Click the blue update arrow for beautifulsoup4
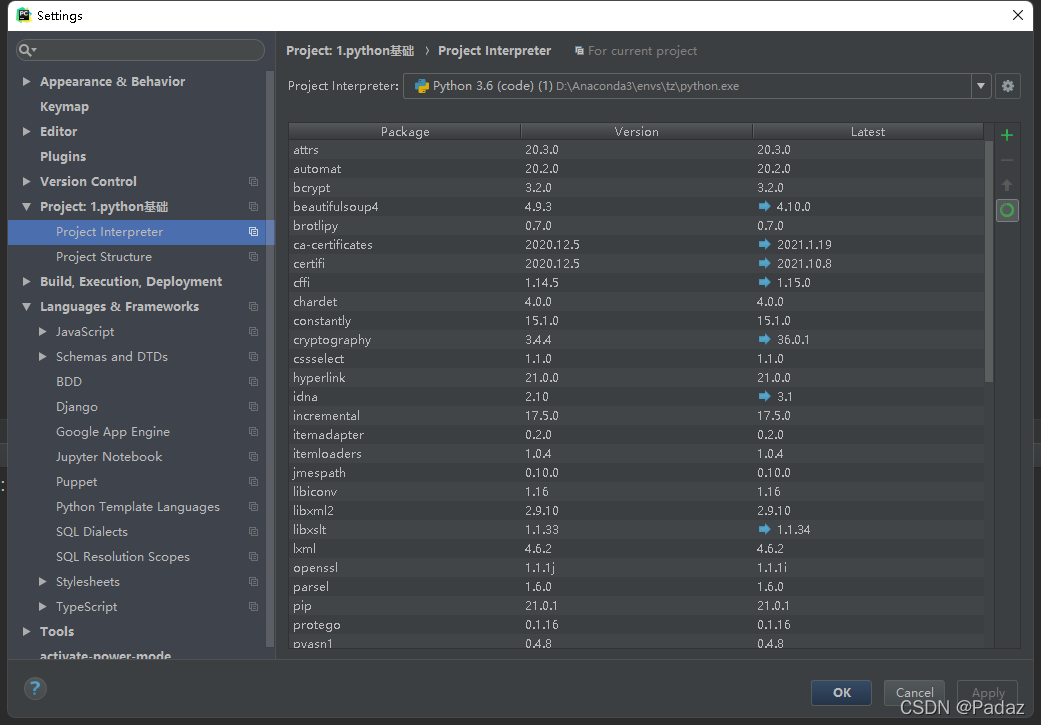The width and height of the screenshot is (1041, 725). pyautogui.click(x=764, y=206)
